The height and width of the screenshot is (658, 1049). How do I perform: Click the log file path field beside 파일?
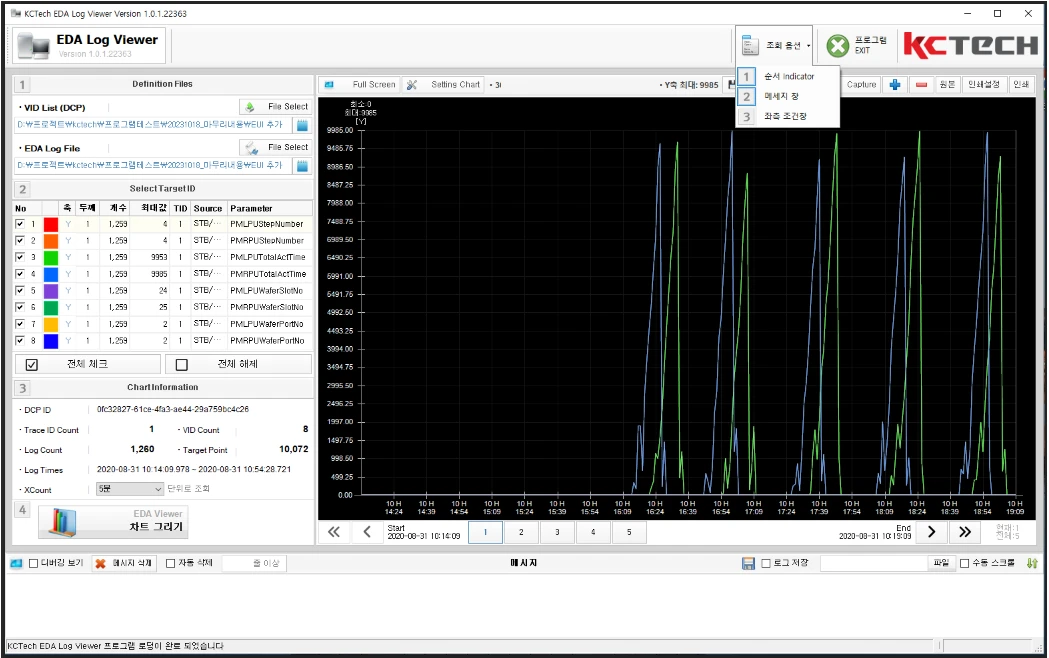point(873,564)
